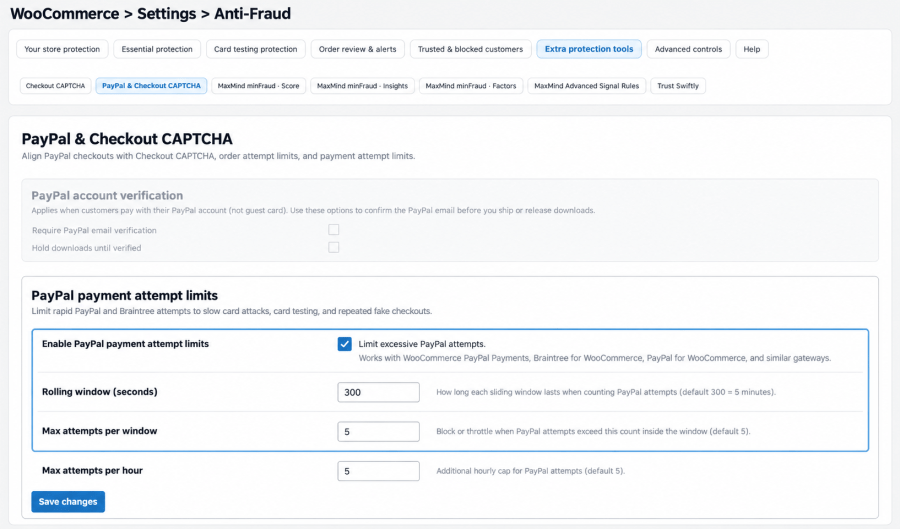Viewport: 900px width, 529px height.
Task: Click the 'Additional hourly cap for PayPal attempts' hint
Action: (530, 471)
